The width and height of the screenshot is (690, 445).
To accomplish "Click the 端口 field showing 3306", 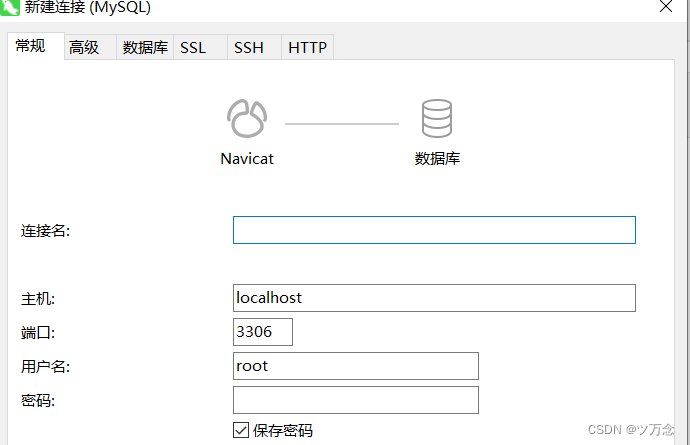I will click(x=263, y=332).
